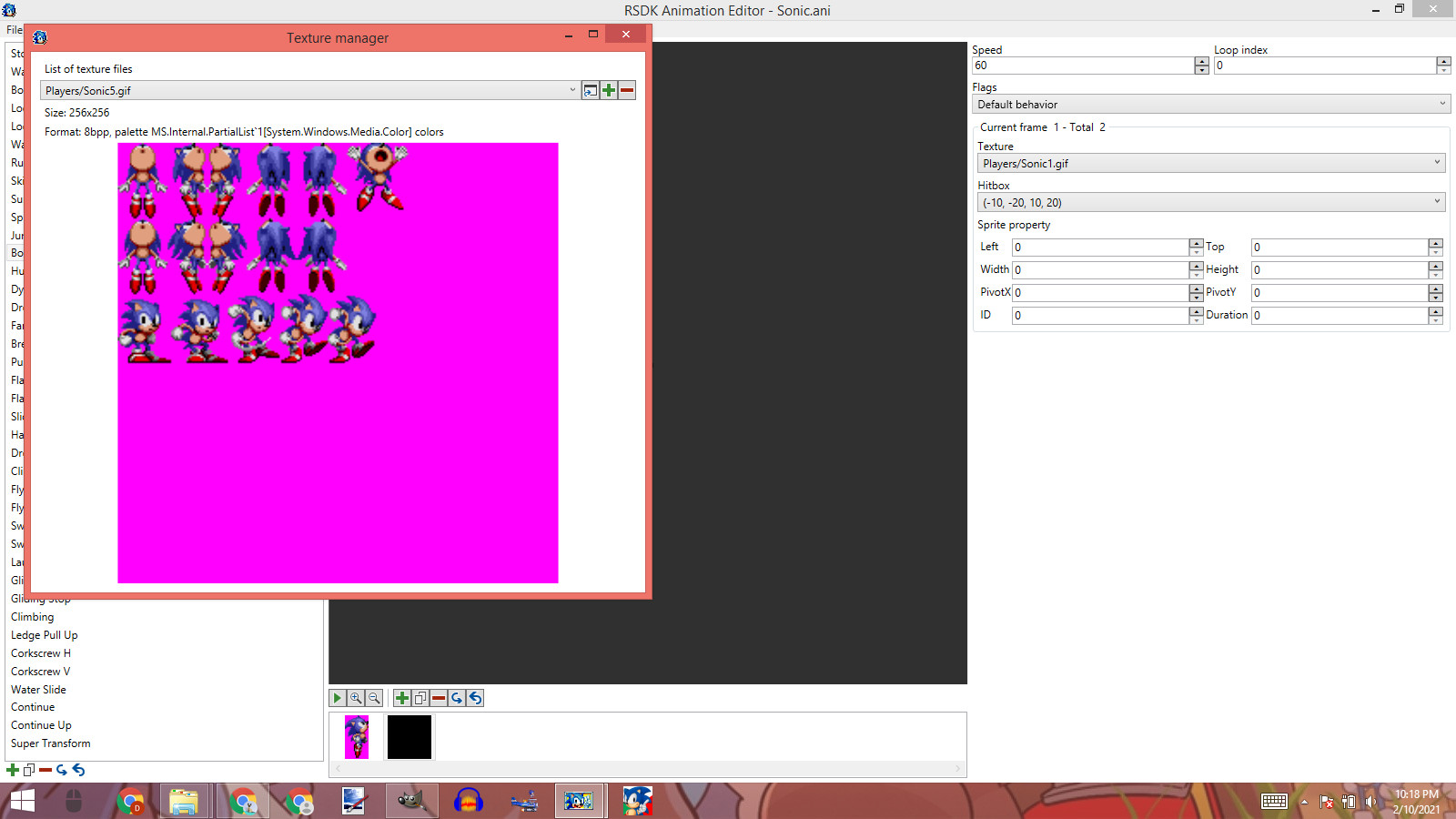Add a new animation below the list
1456x819 pixels.
(x=13, y=770)
